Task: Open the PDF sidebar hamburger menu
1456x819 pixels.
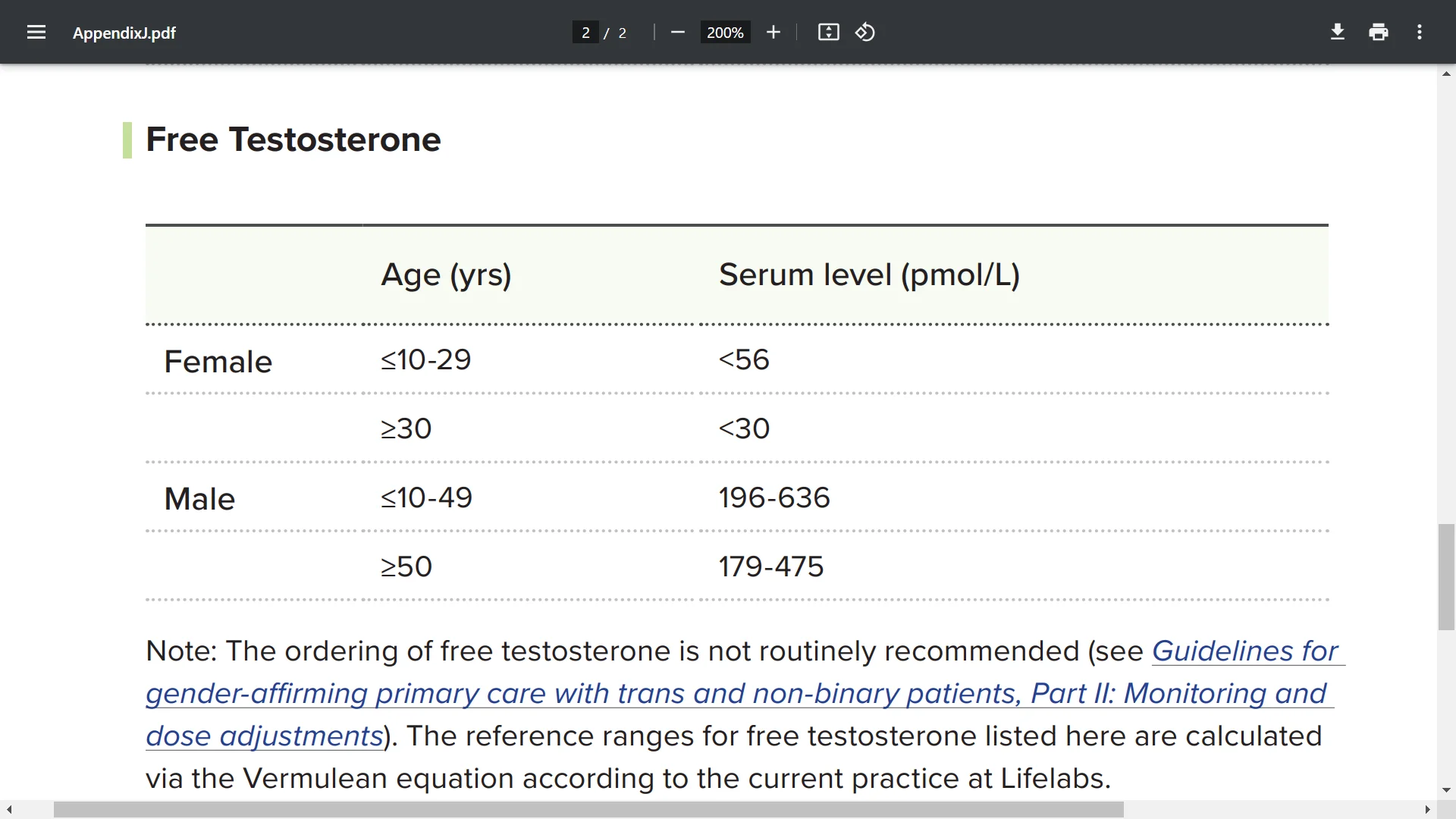Action: coord(36,32)
